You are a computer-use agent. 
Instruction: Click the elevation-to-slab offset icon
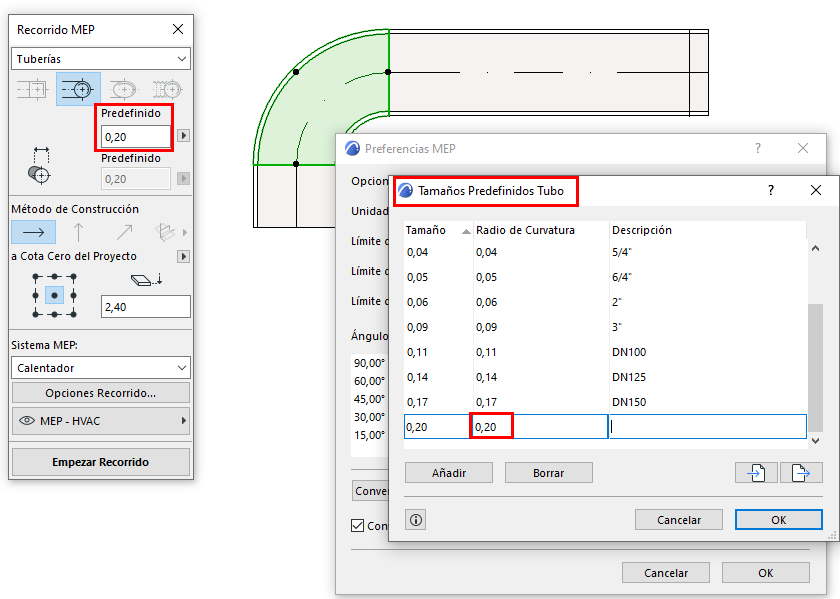[146, 280]
